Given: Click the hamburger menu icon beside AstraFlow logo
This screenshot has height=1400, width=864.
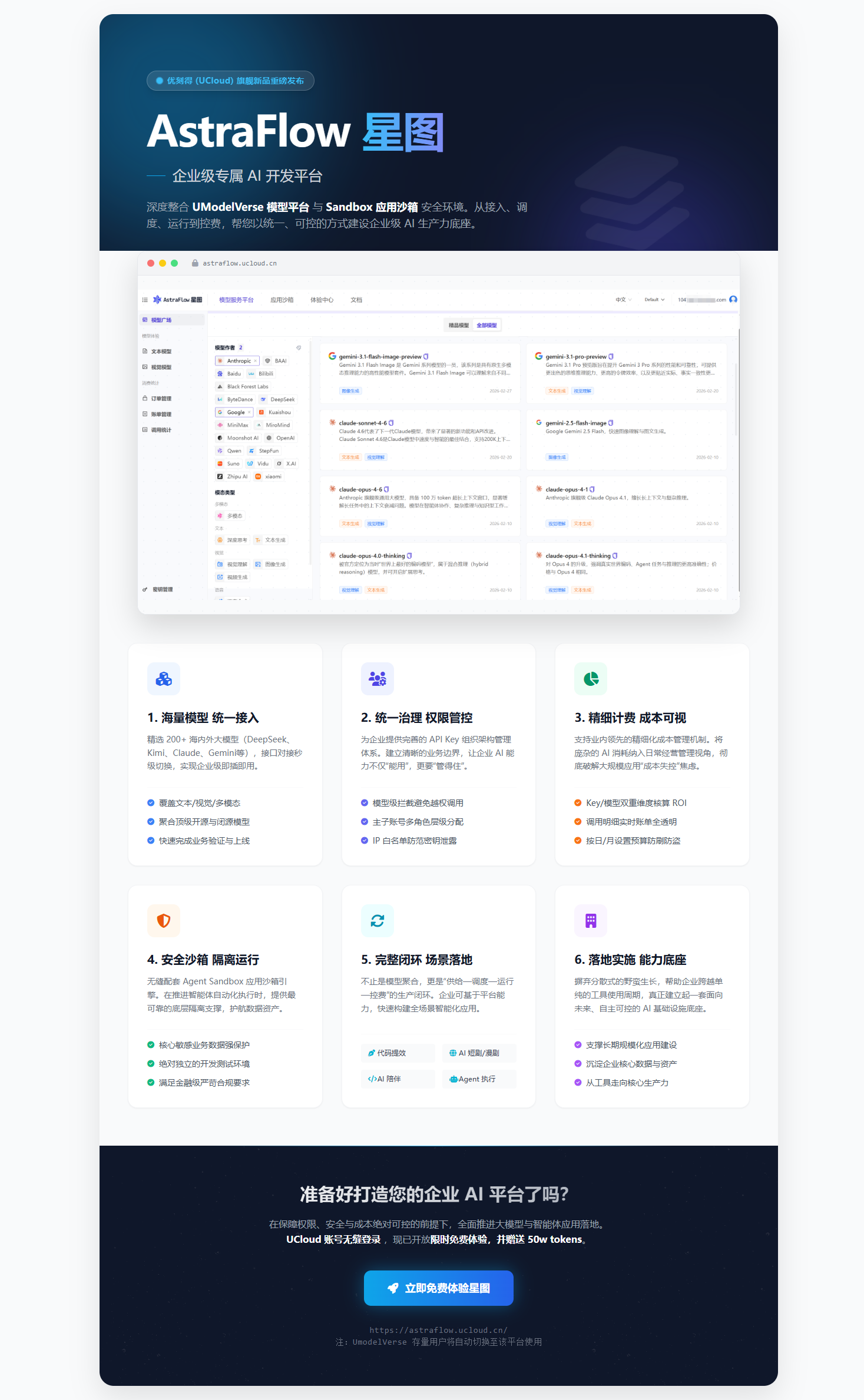Looking at the screenshot, I should click(x=145, y=300).
